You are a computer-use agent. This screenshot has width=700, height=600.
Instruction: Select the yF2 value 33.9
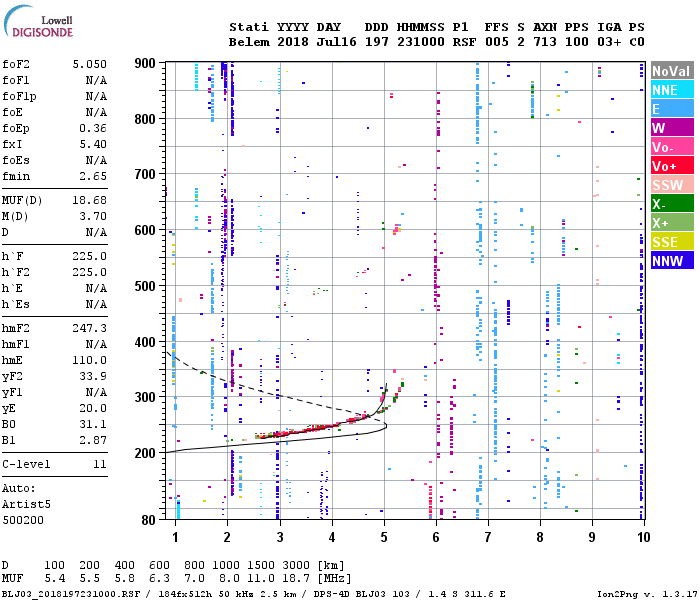[x=93, y=376]
